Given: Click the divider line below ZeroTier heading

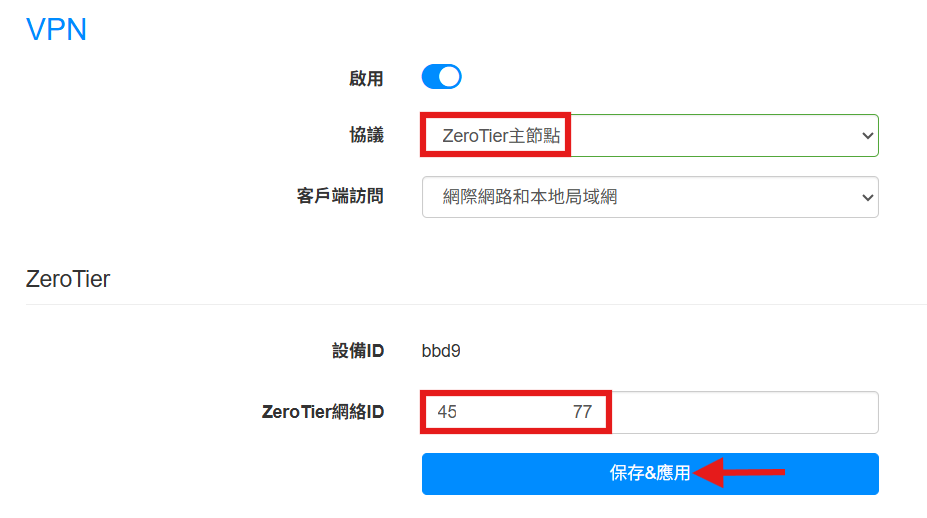Looking at the screenshot, I should pyautogui.click(x=476, y=304).
